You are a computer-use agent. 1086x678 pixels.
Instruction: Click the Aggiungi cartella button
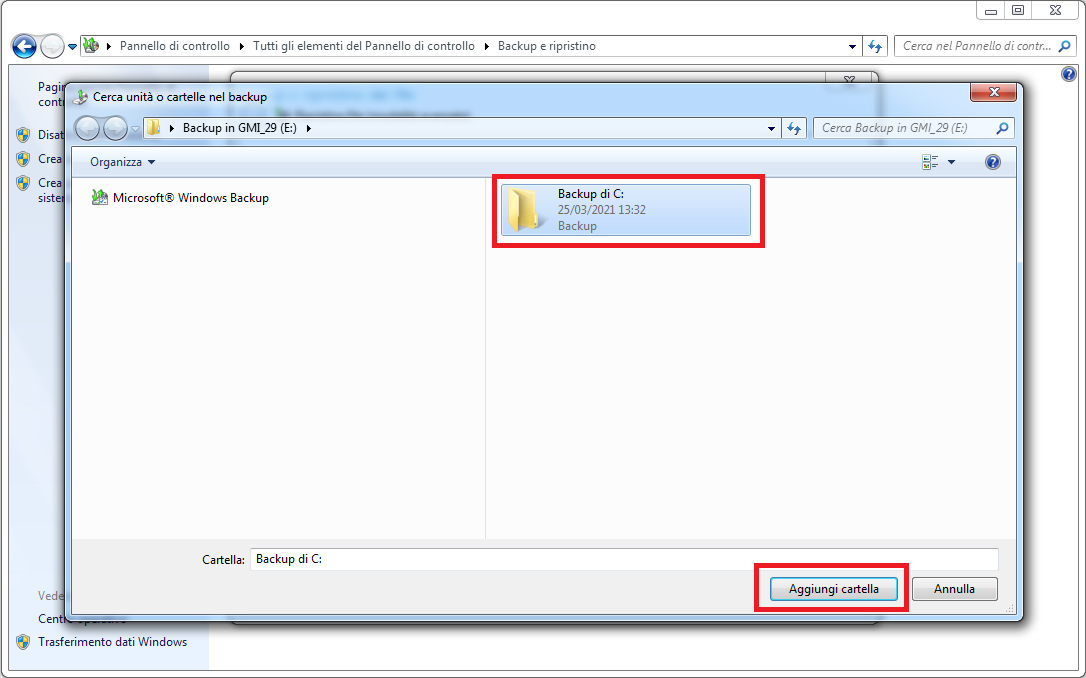pos(834,589)
